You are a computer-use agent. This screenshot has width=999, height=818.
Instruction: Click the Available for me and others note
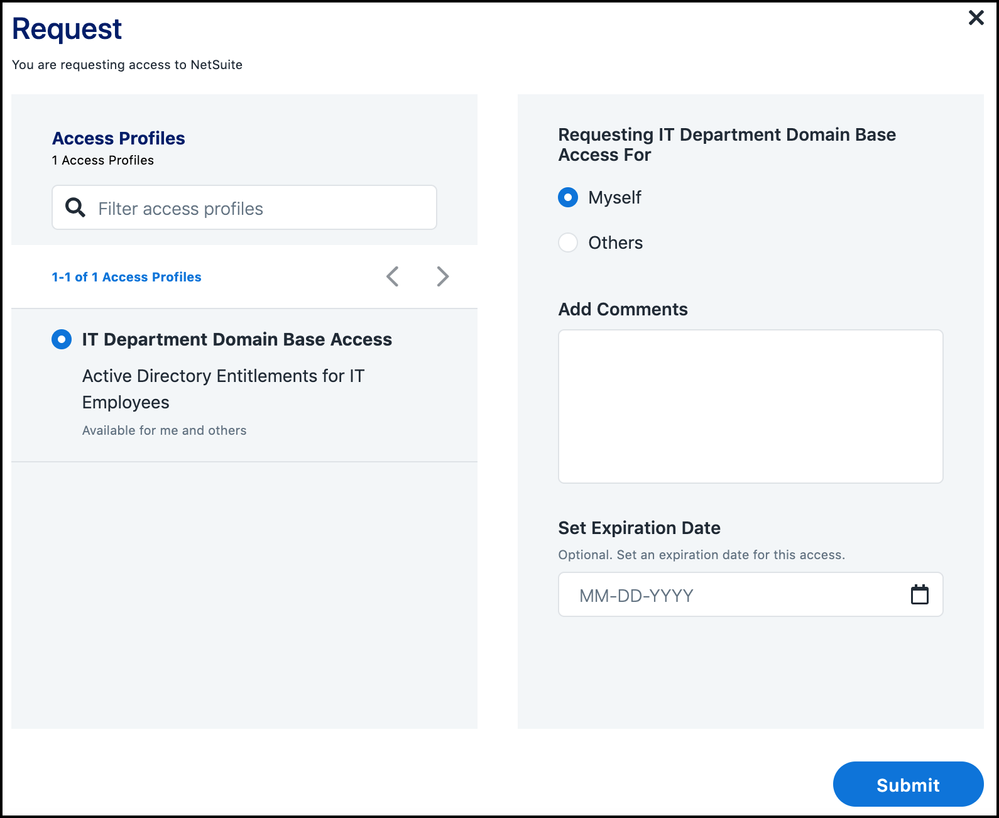coord(164,430)
